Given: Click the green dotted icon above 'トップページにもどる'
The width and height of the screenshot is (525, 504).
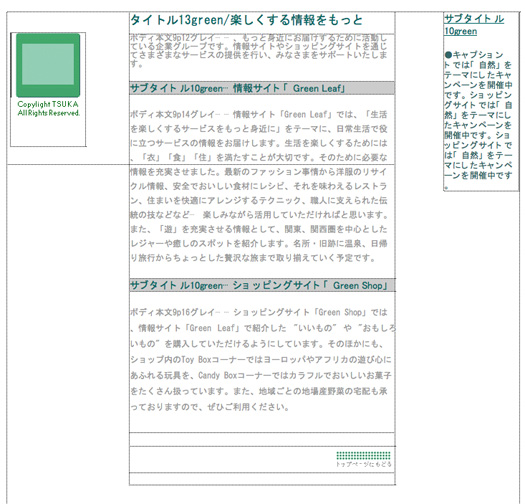Looking at the screenshot, I should coord(364,455).
